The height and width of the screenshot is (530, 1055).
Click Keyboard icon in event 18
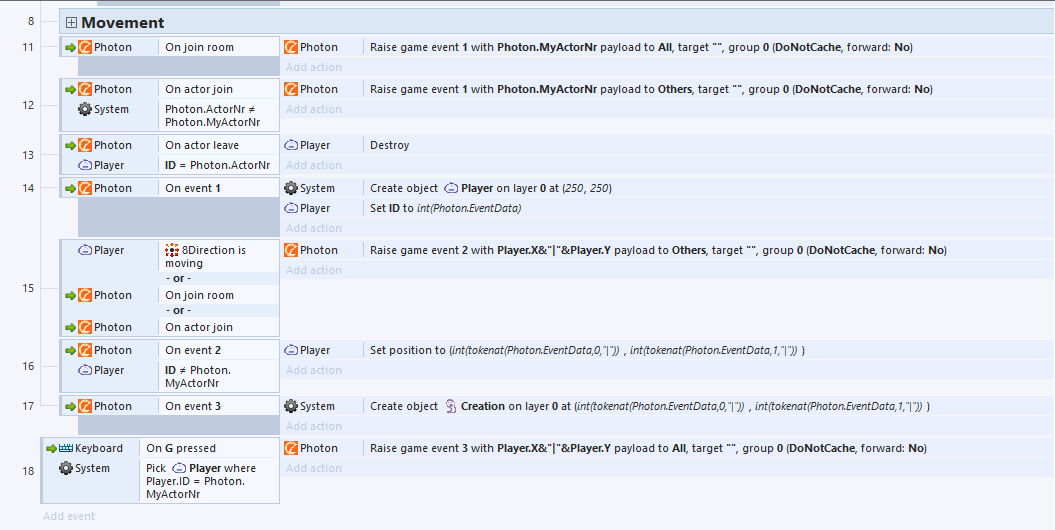pos(65,449)
